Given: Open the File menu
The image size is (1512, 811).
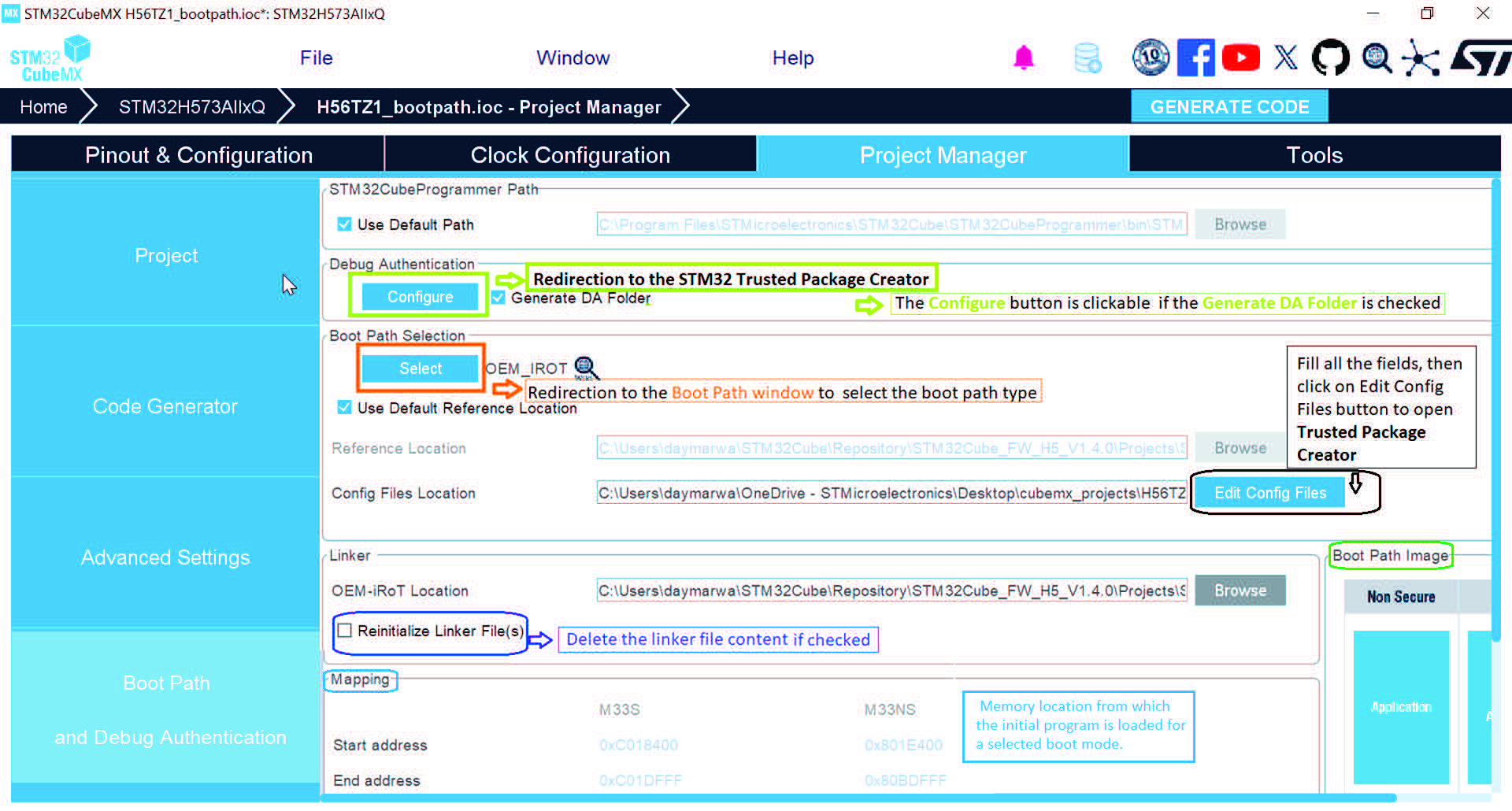Looking at the screenshot, I should pyautogui.click(x=317, y=58).
